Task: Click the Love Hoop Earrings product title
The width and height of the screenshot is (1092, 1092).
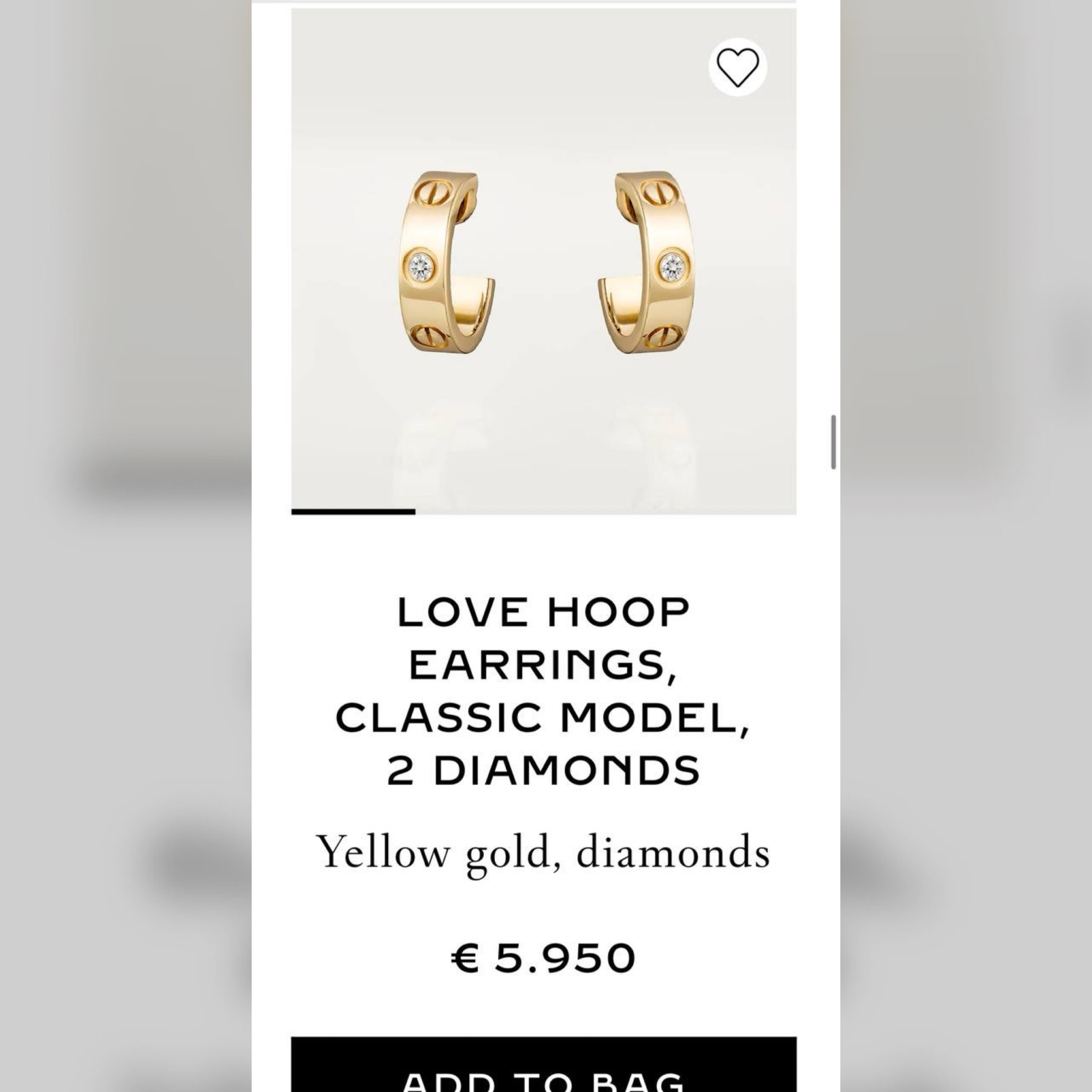Action: pyautogui.click(x=543, y=691)
